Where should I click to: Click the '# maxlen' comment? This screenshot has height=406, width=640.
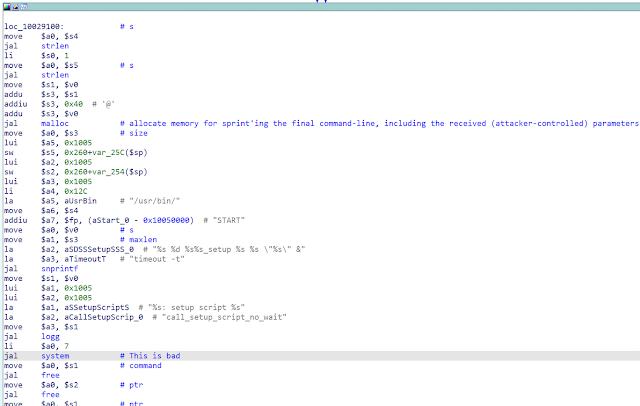click(x=138, y=240)
